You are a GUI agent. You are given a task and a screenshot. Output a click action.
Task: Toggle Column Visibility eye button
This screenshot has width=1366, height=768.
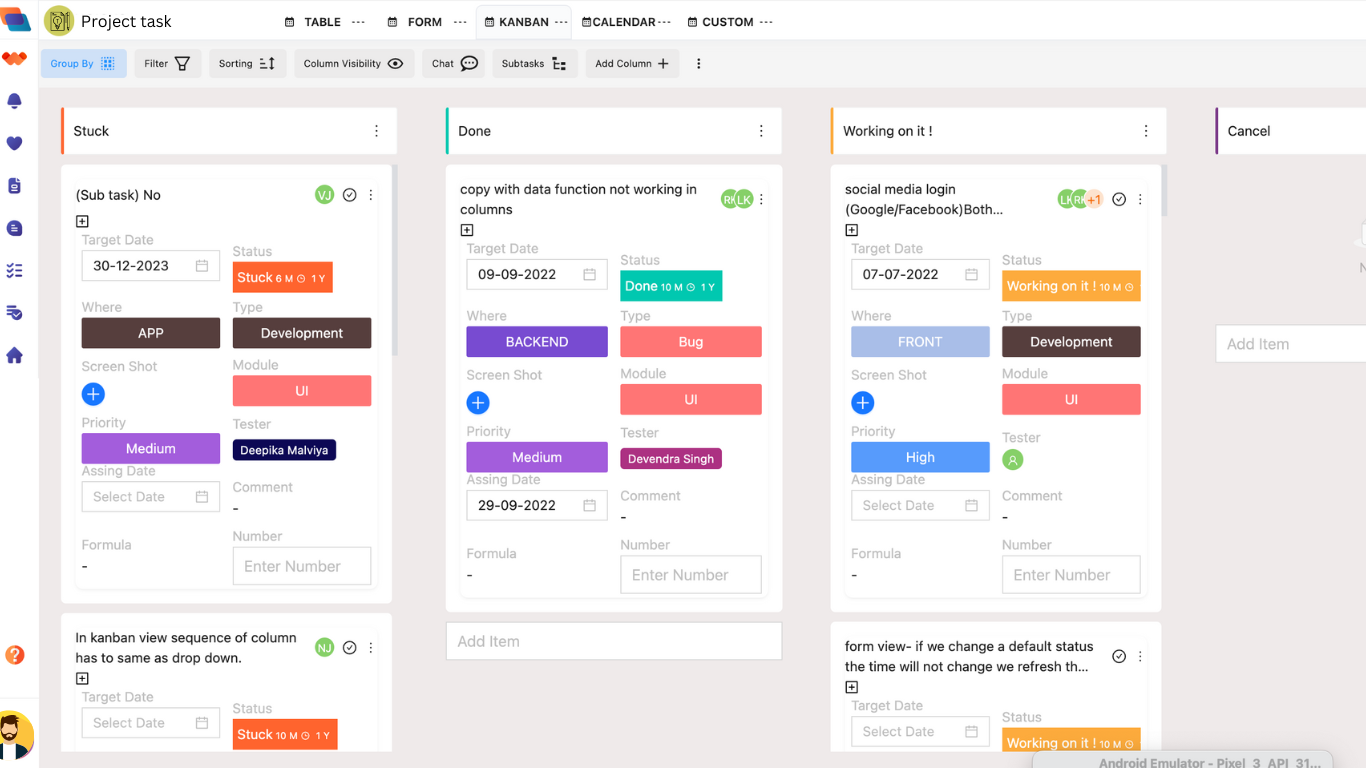coord(353,64)
